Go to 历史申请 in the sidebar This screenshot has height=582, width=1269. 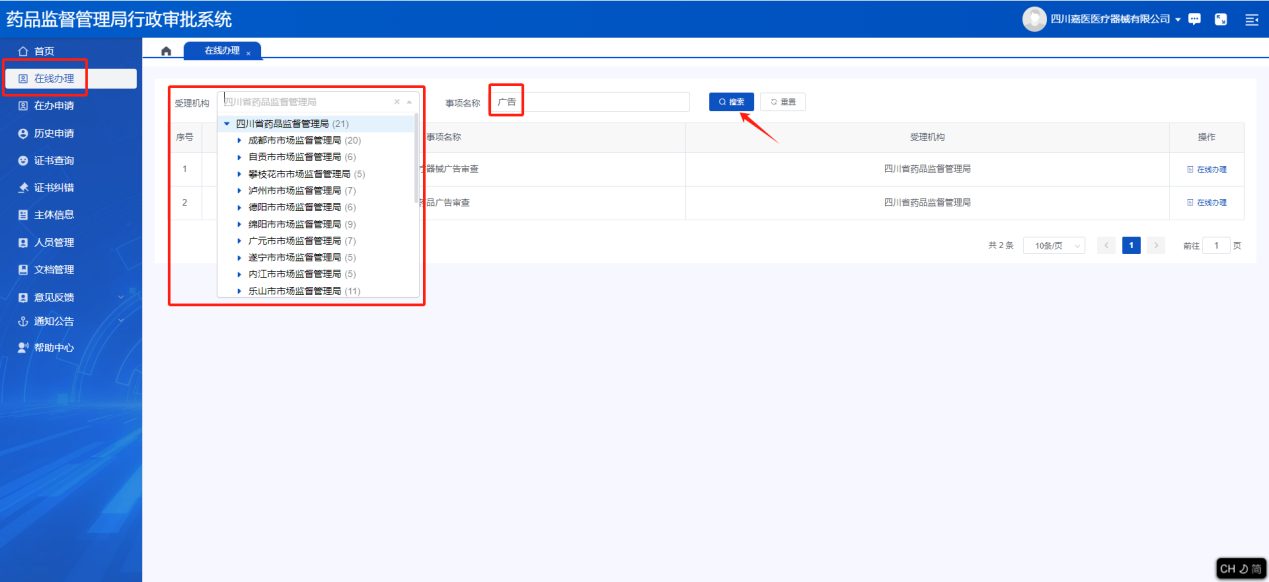pos(53,133)
